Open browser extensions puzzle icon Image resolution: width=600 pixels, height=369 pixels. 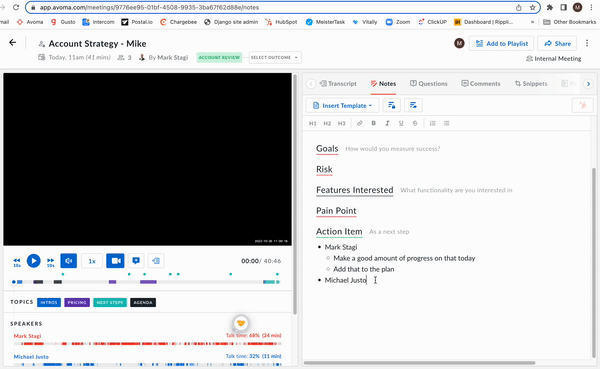[x=550, y=7]
